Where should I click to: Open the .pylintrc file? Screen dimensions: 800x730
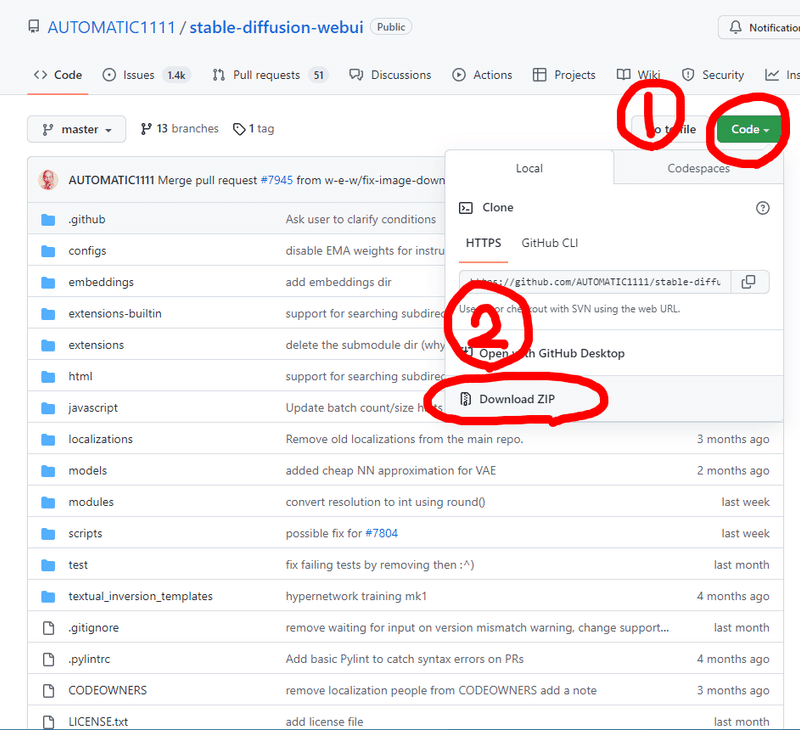point(89,659)
